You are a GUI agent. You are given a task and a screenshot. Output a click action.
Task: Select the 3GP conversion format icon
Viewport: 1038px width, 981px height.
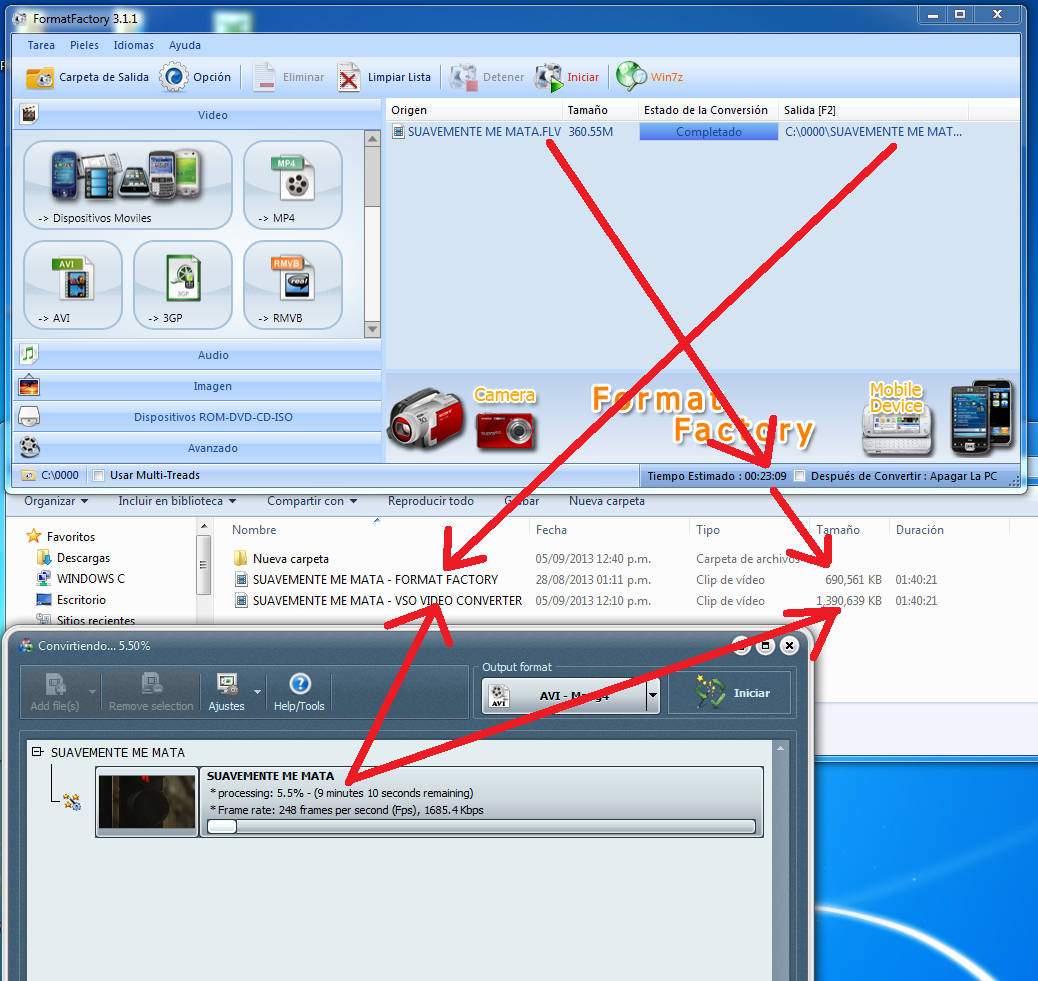tap(183, 285)
